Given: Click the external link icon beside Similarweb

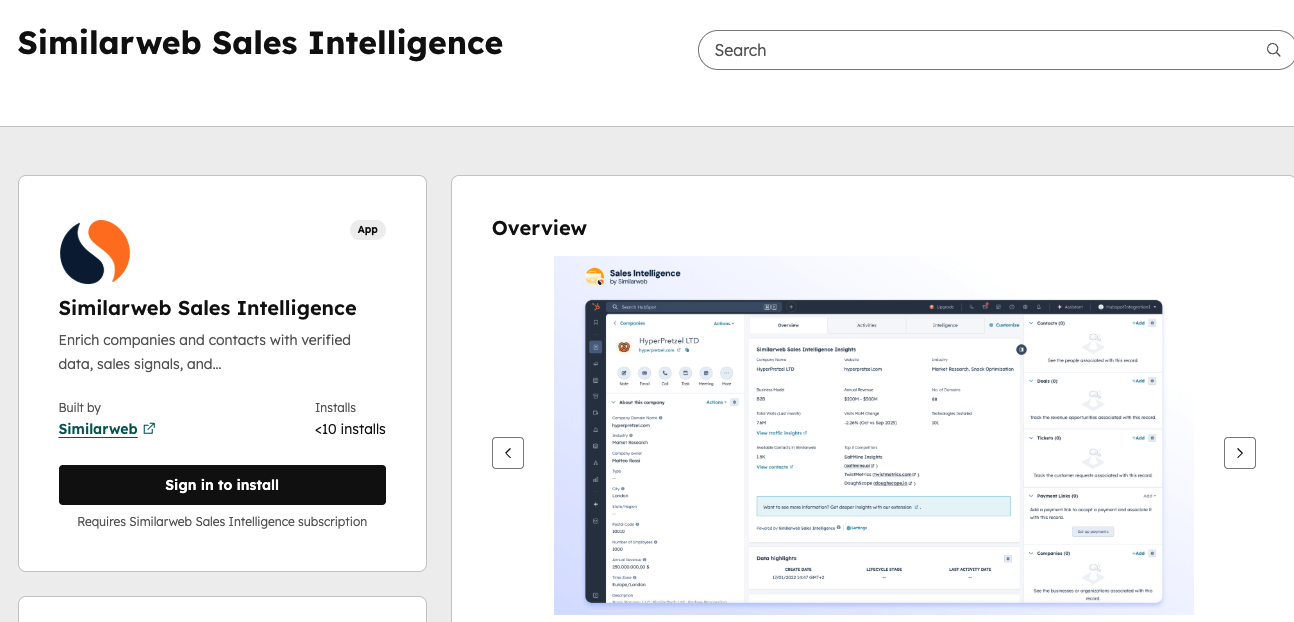Looking at the screenshot, I should tap(149, 429).
